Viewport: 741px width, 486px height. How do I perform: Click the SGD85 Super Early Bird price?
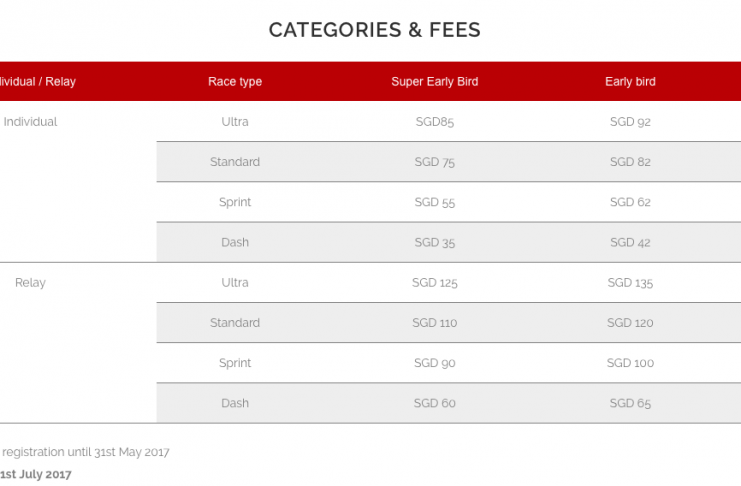435,122
